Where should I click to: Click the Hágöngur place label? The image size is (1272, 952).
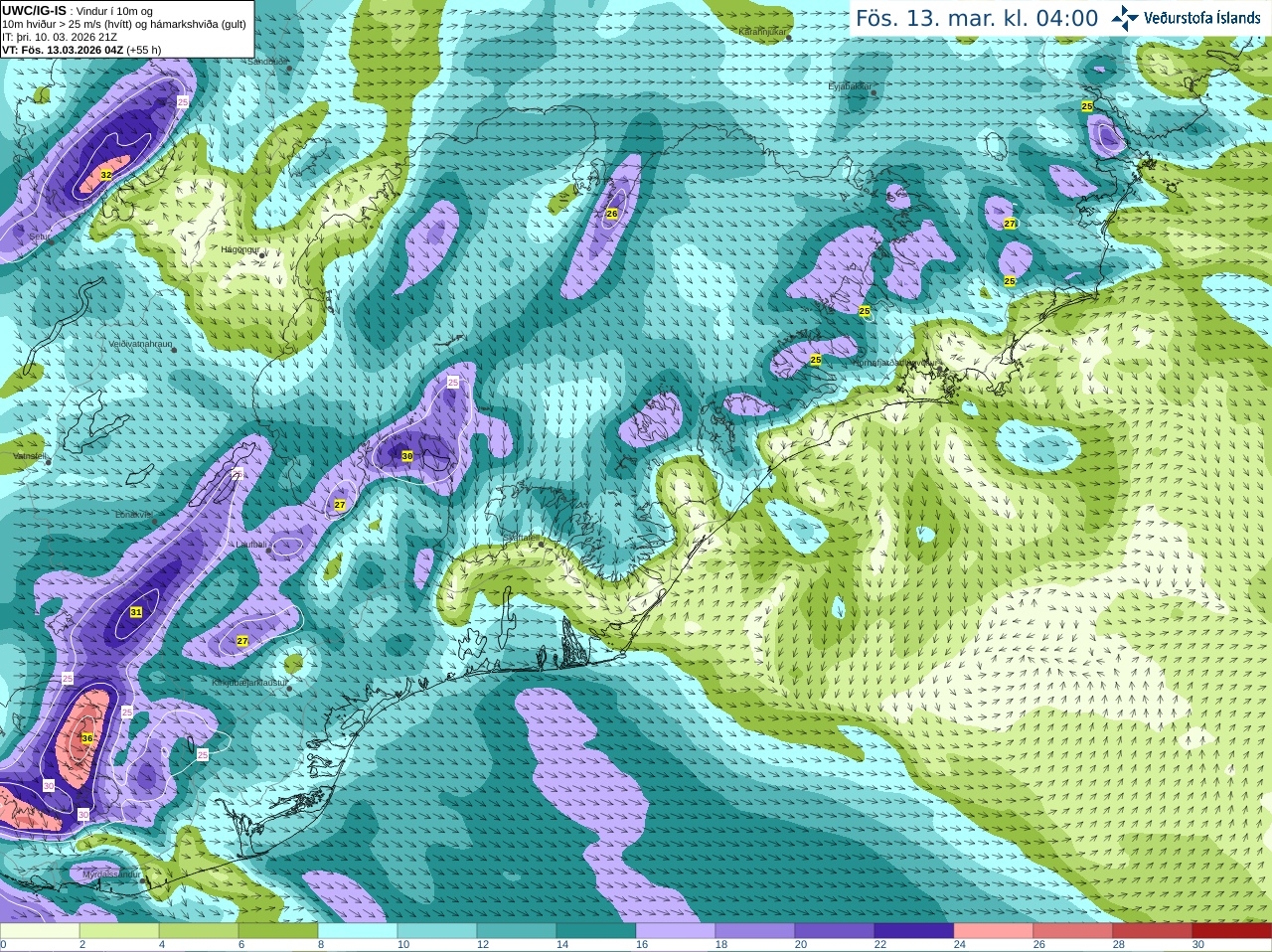point(239,249)
